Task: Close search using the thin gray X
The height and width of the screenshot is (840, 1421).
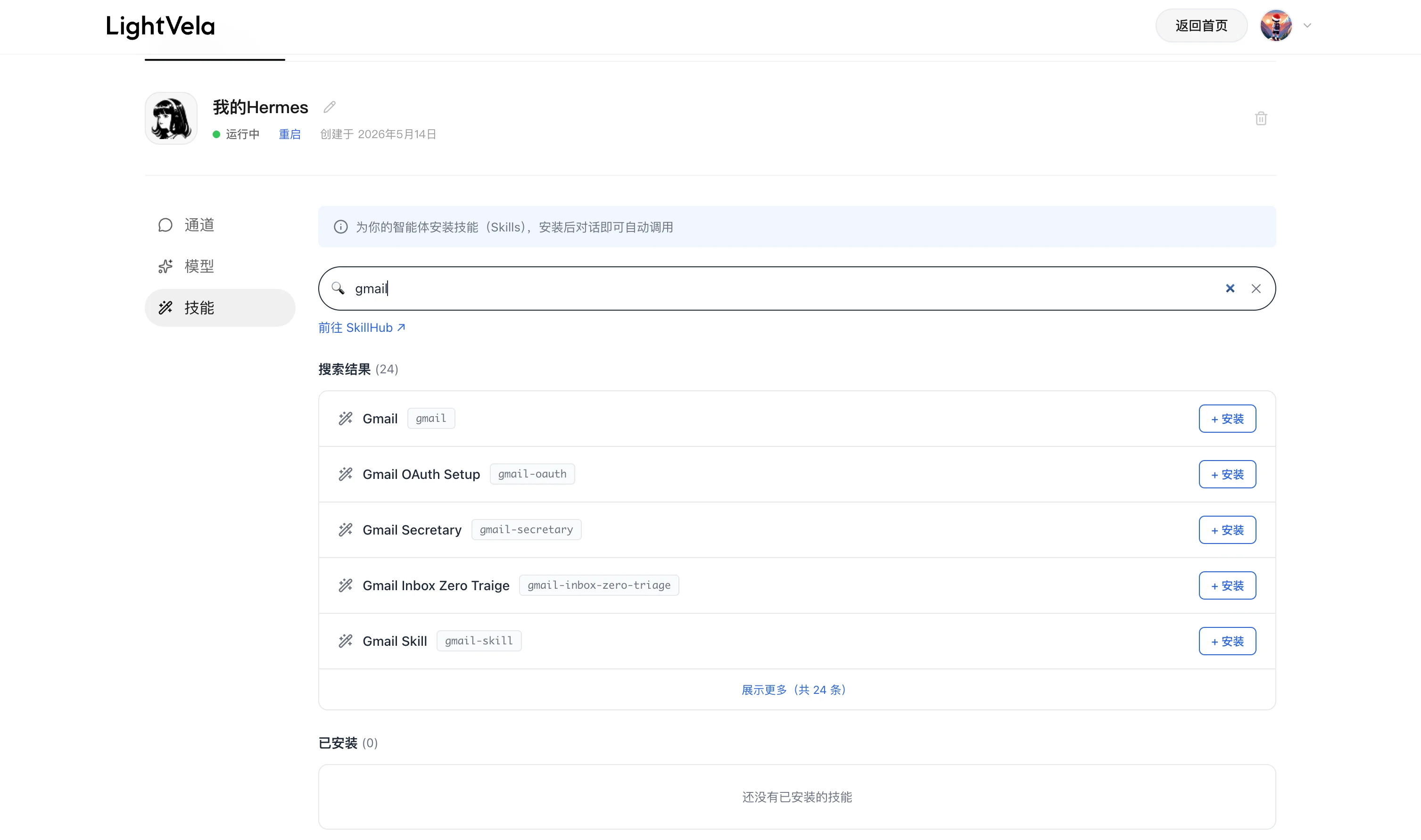Action: tap(1256, 288)
